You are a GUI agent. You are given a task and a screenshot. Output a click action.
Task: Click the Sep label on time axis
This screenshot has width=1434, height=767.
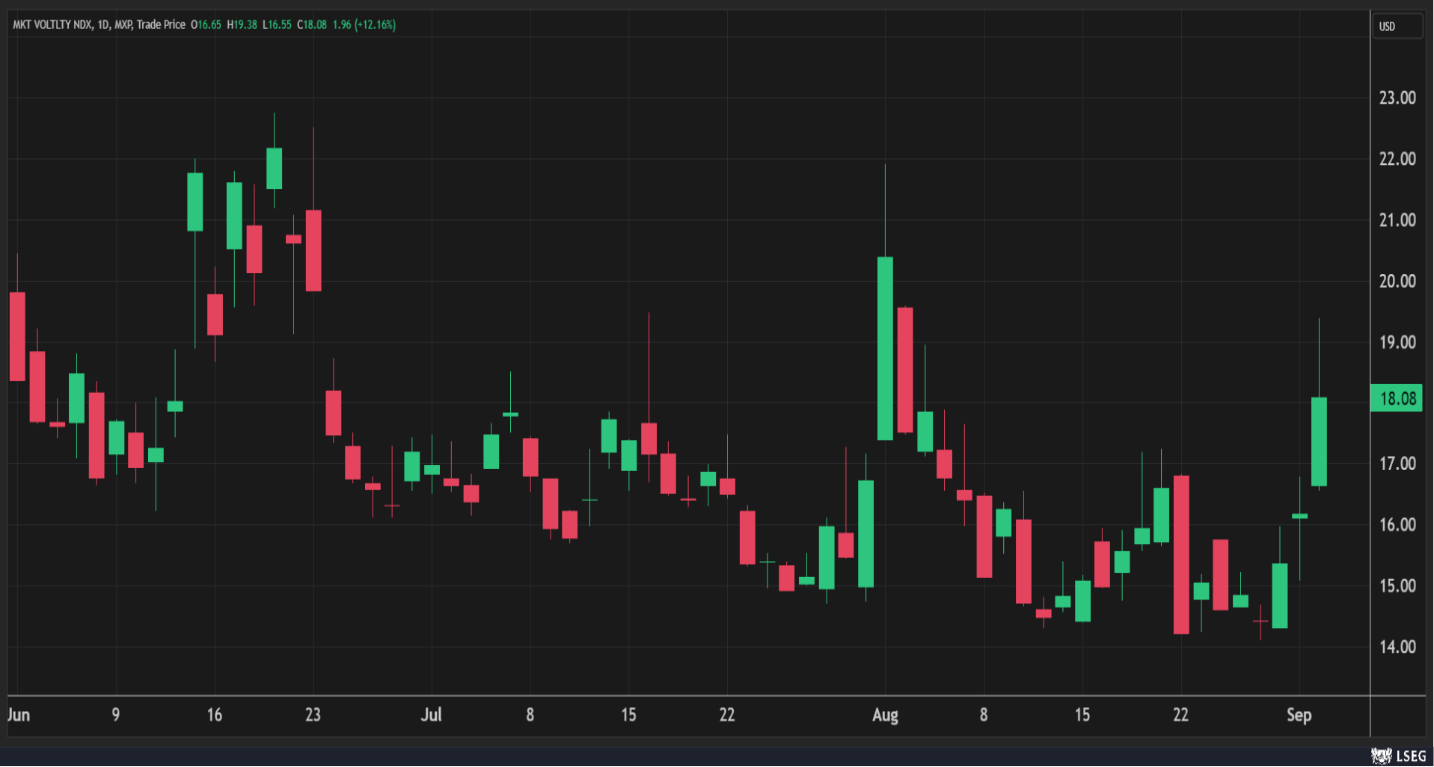(1299, 715)
